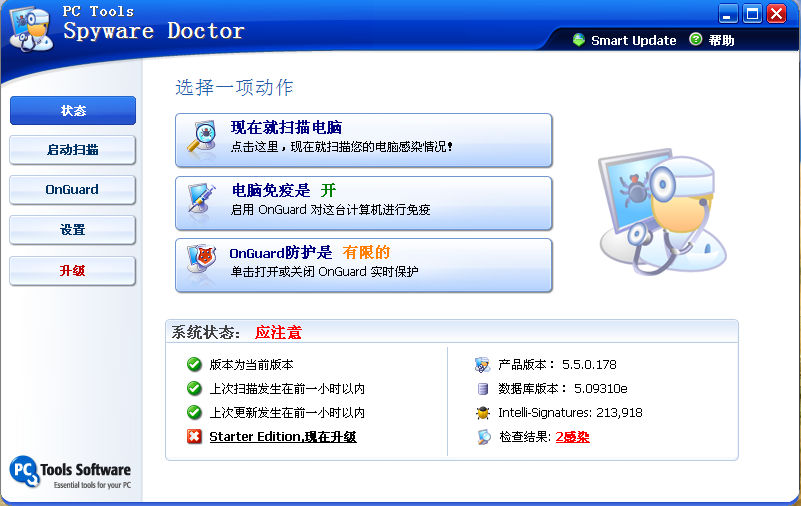
Task: Click the Smart Update green globe icon
Action: pyautogui.click(x=579, y=40)
